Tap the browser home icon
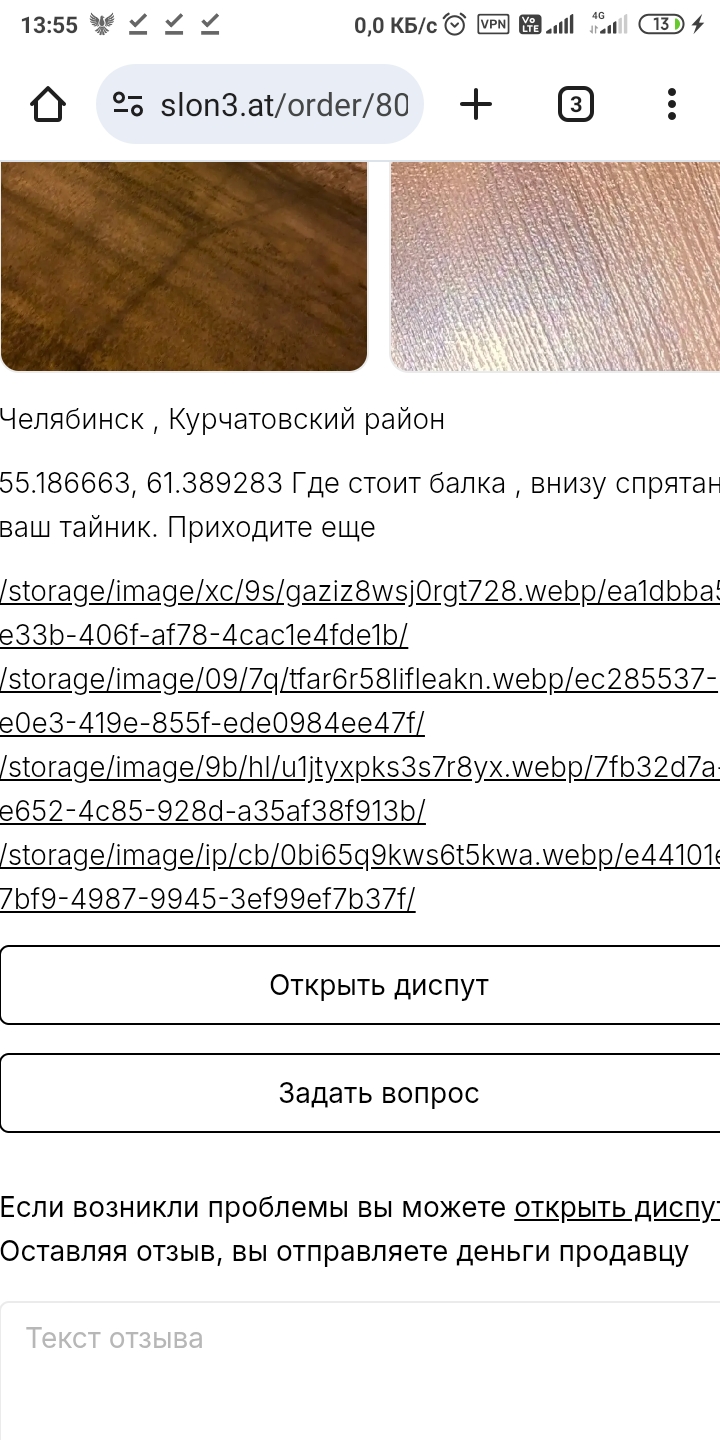Viewport: 720px width, 1440px height. click(48, 104)
